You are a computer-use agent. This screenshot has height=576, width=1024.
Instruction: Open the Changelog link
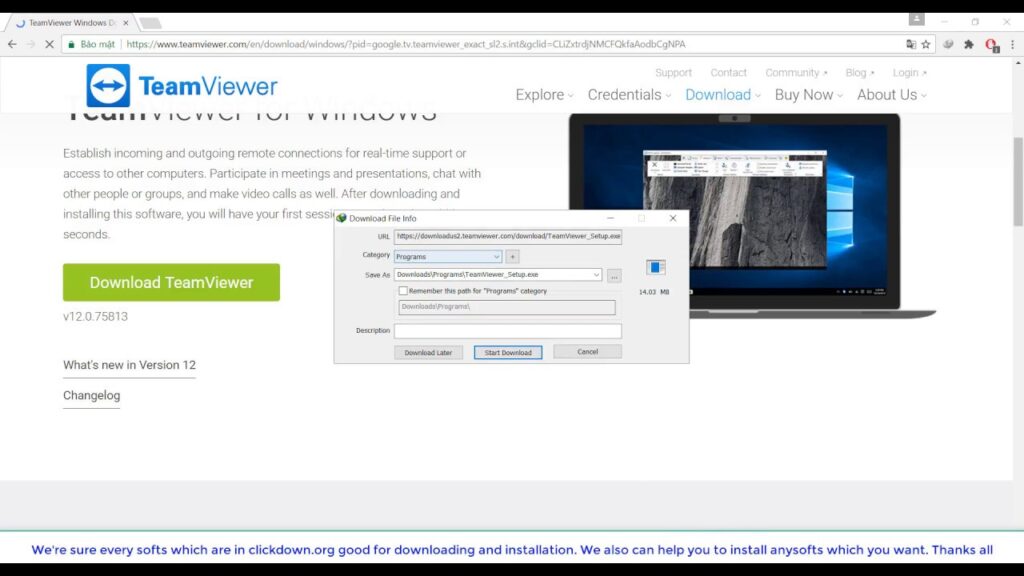point(91,395)
